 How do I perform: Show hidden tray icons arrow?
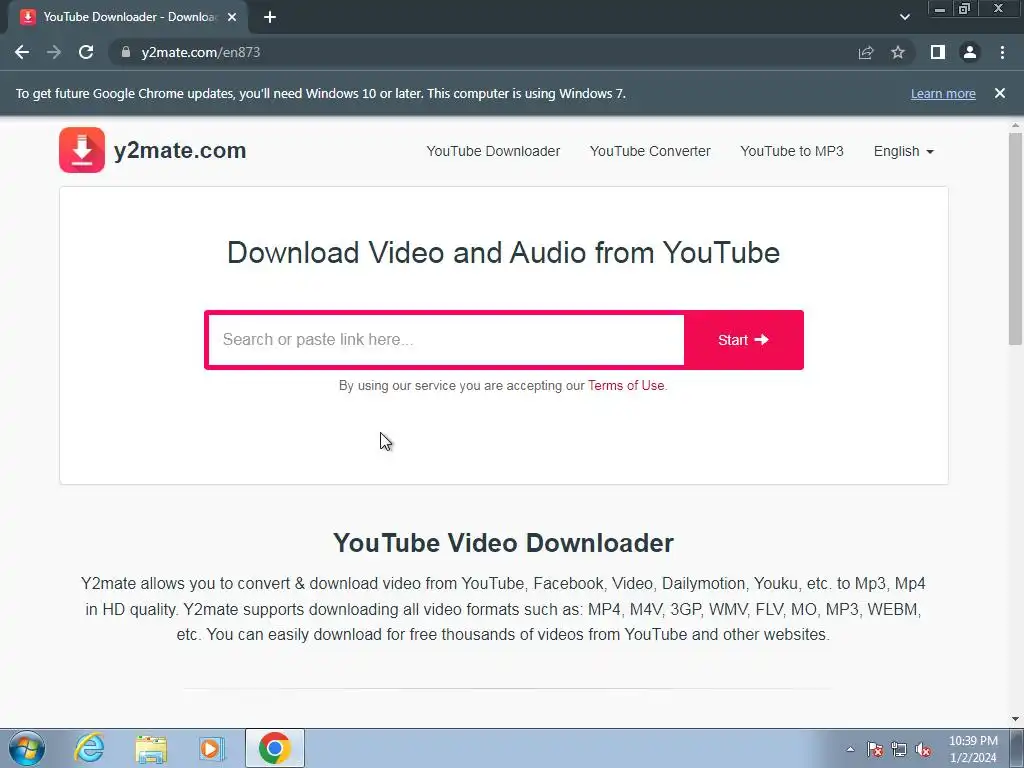click(x=850, y=749)
